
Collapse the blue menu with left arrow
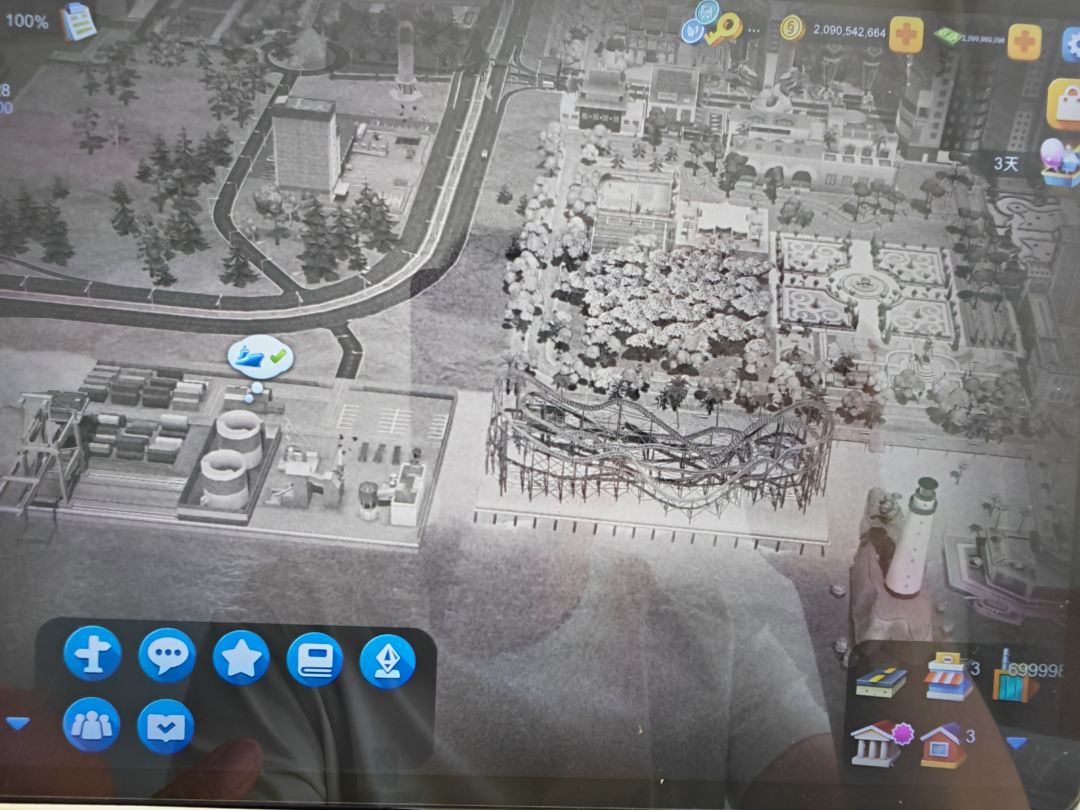click(x=17, y=723)
